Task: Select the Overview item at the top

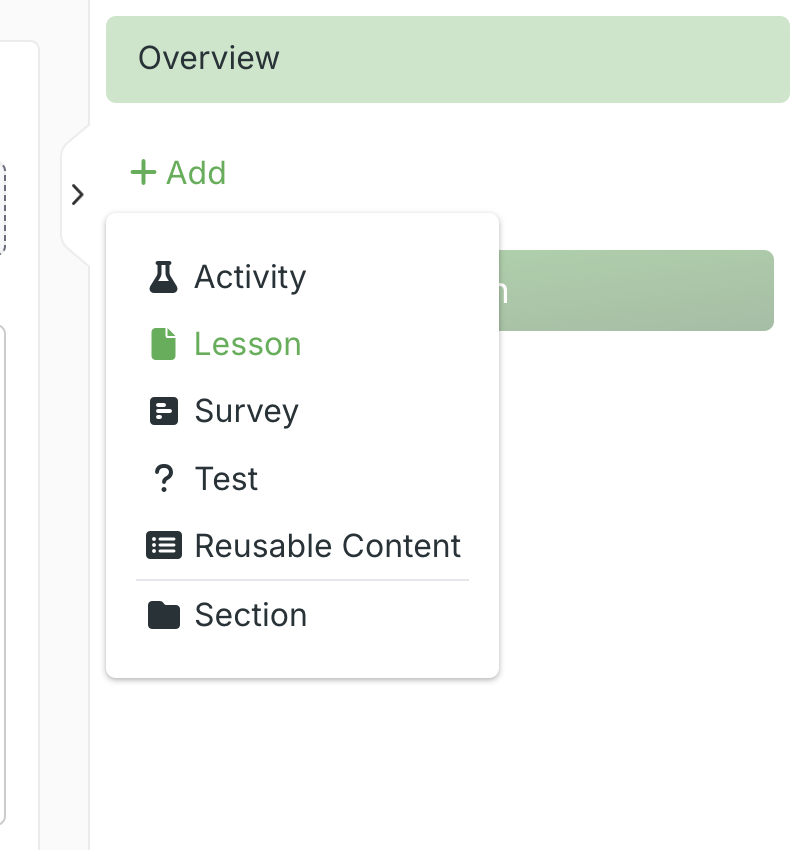Action: point(447,59)
